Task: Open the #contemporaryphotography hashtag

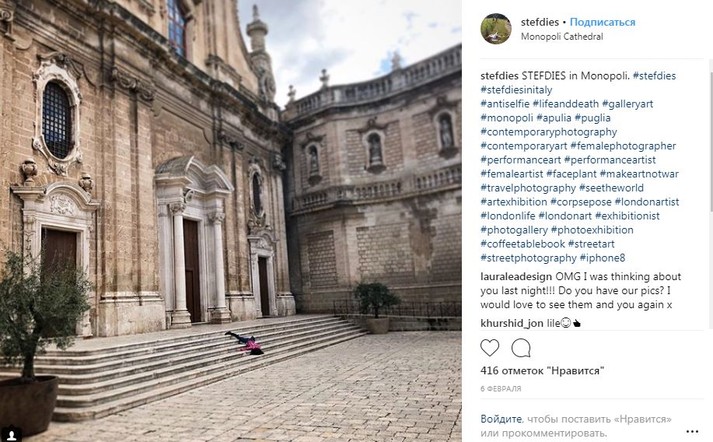Action: pos(548,132)
